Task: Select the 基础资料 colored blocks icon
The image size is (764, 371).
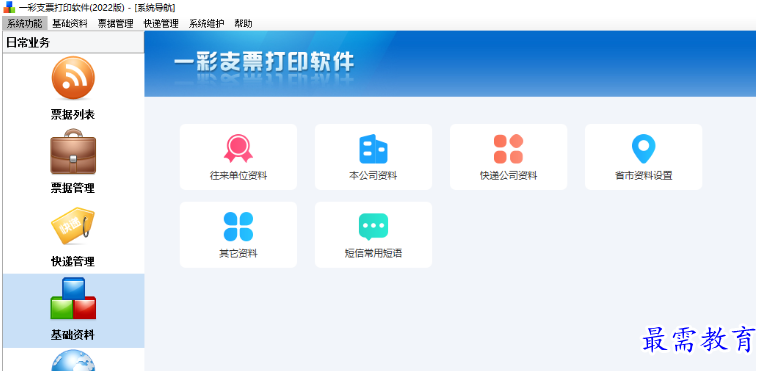Action: pyautogui.click(x=73, y=298)
